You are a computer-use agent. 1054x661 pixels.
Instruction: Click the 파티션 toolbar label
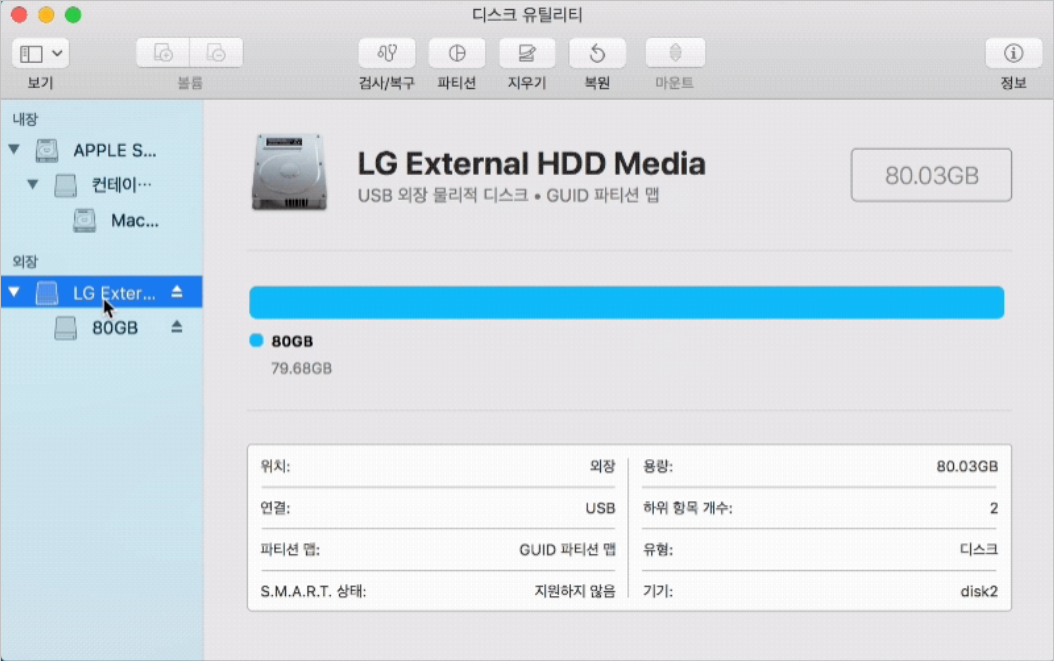pyautogui.click(x=456, y=83)
